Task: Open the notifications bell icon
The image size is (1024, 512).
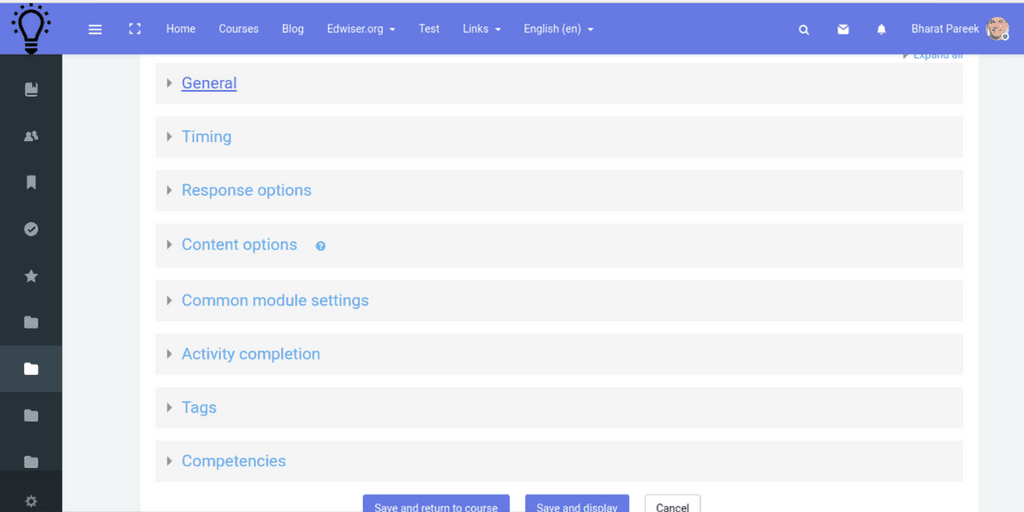Action: coord(882,29)
